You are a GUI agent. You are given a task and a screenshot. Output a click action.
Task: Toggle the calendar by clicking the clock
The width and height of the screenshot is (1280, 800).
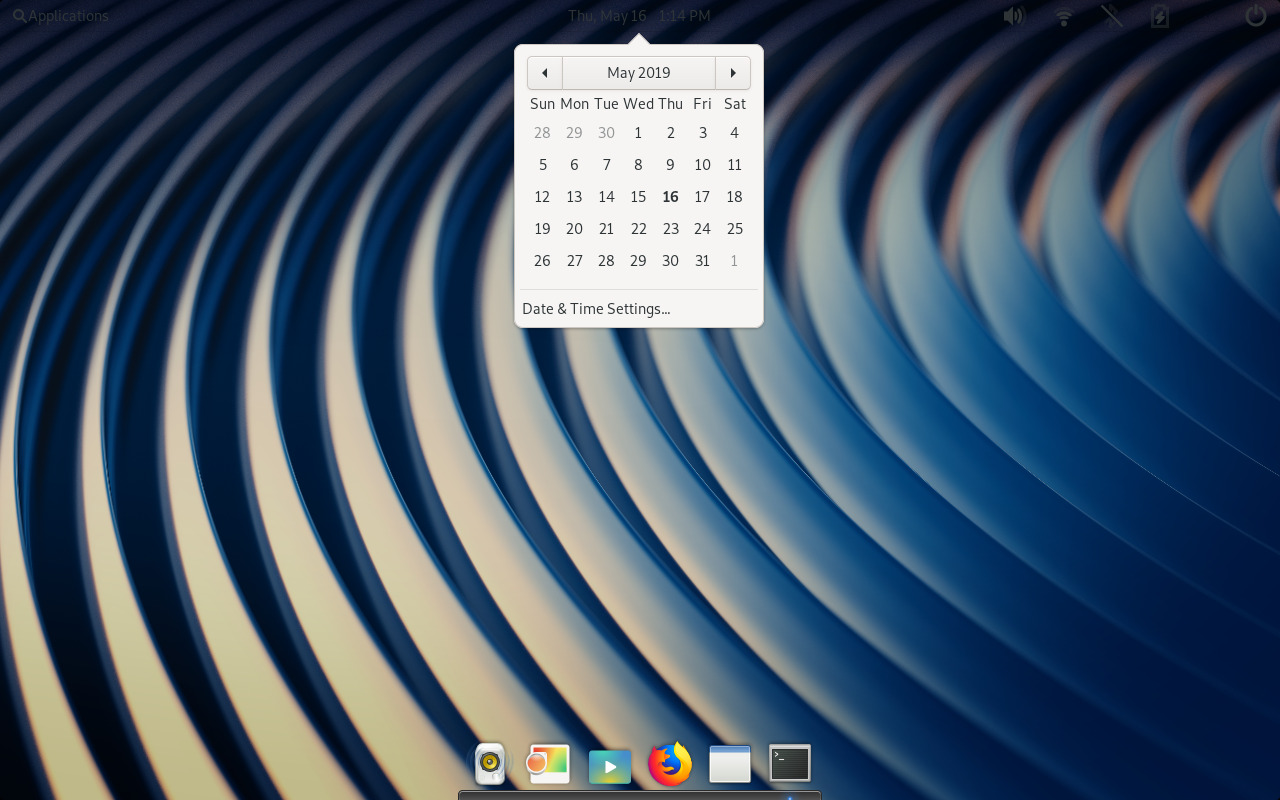[640, 15]
